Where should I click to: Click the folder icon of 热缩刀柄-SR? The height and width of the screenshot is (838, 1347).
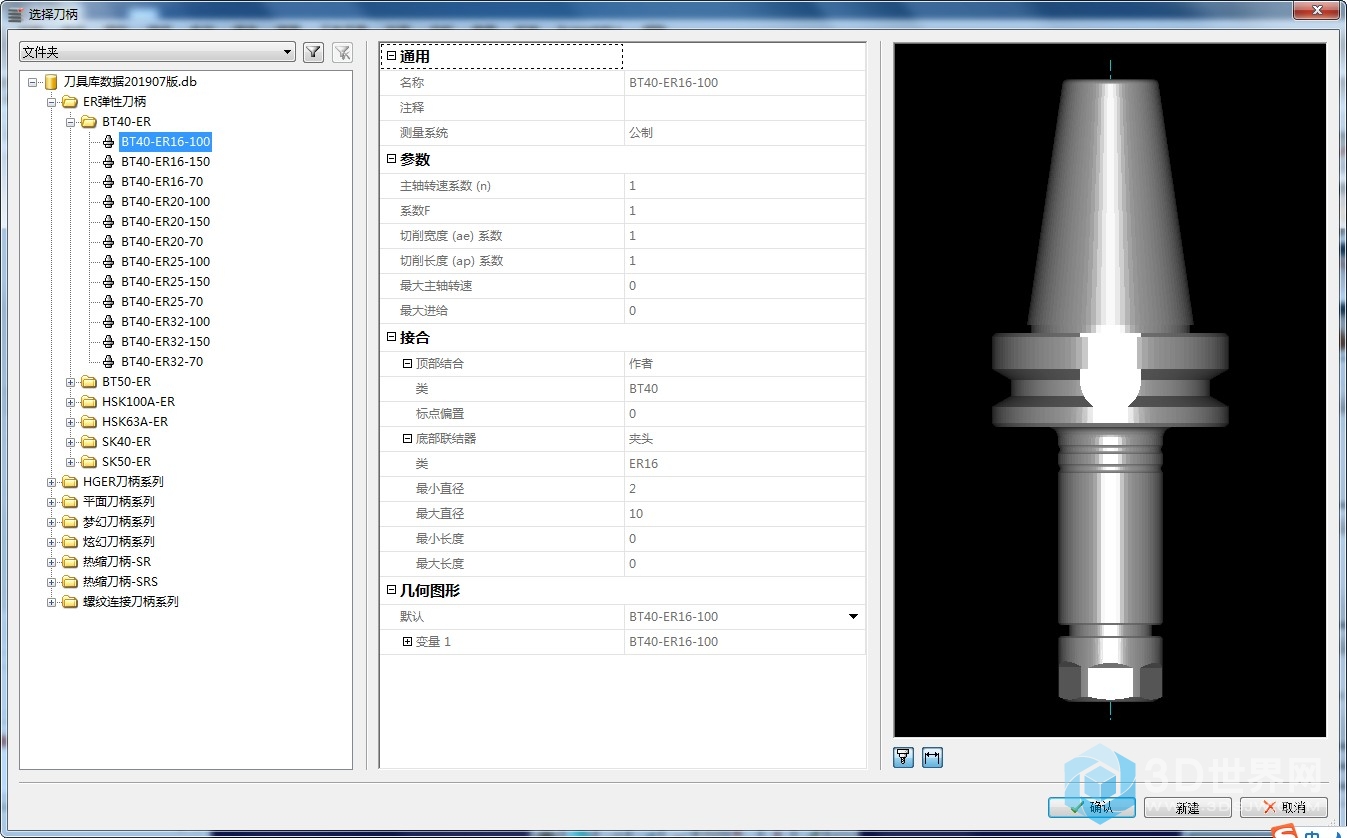pyautogui.click(x=70, y=562)
